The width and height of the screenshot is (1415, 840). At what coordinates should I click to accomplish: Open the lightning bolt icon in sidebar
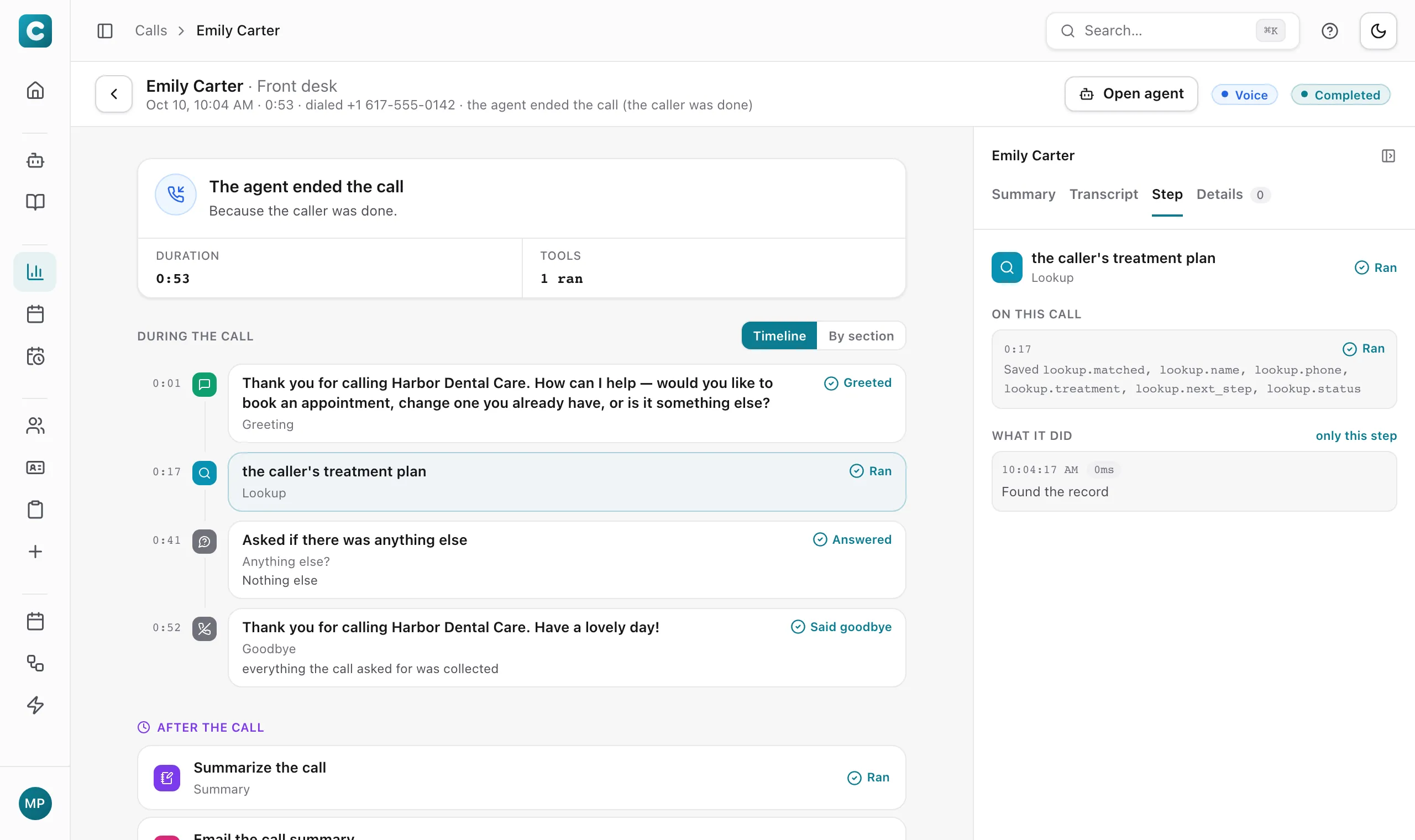click(35, 705)
